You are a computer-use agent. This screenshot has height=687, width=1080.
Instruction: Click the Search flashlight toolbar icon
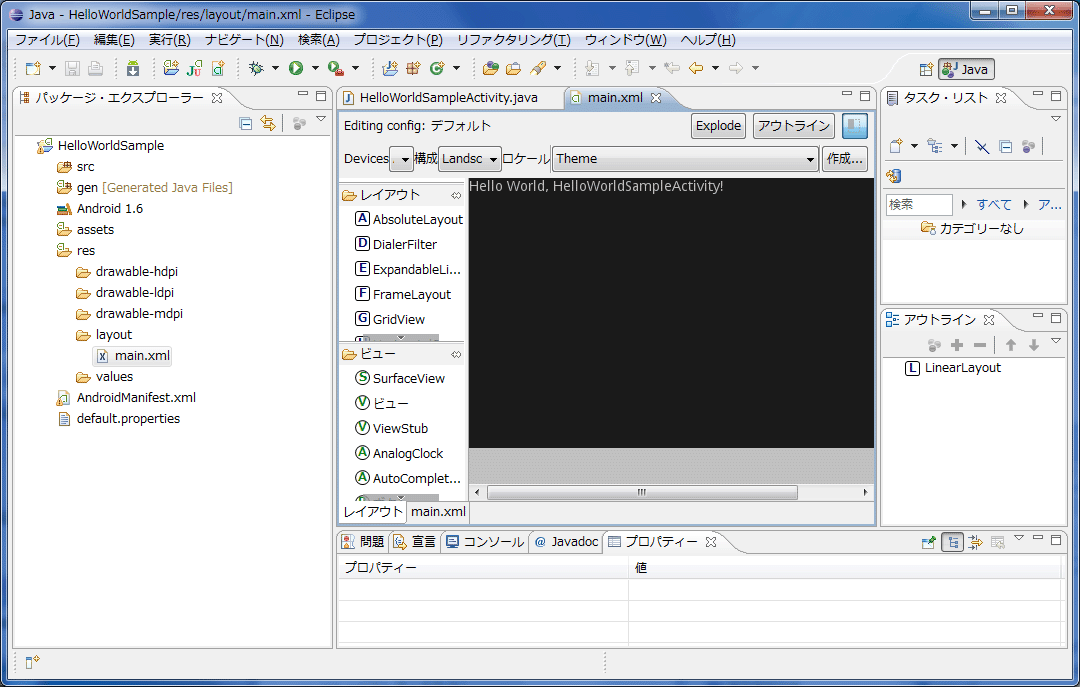point(538,68)
